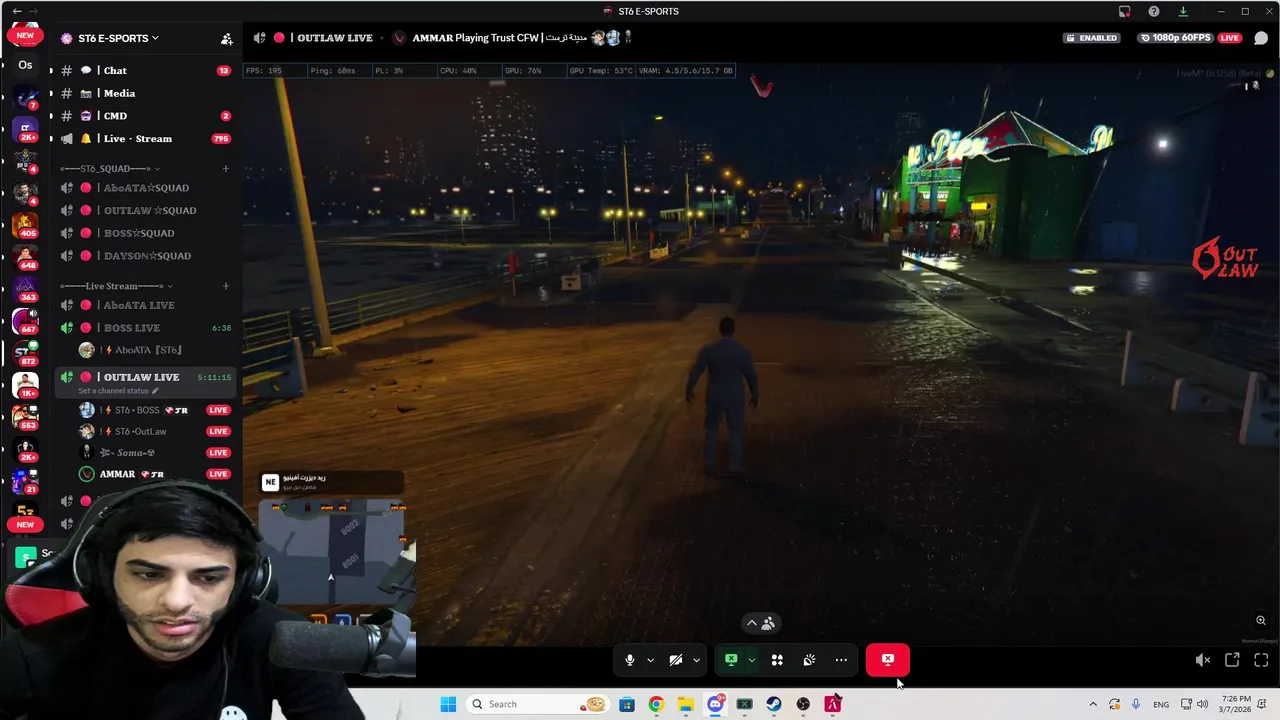Open OBS Studio from taskbar
Screen dimensions: 1280x720
[803, 704]
